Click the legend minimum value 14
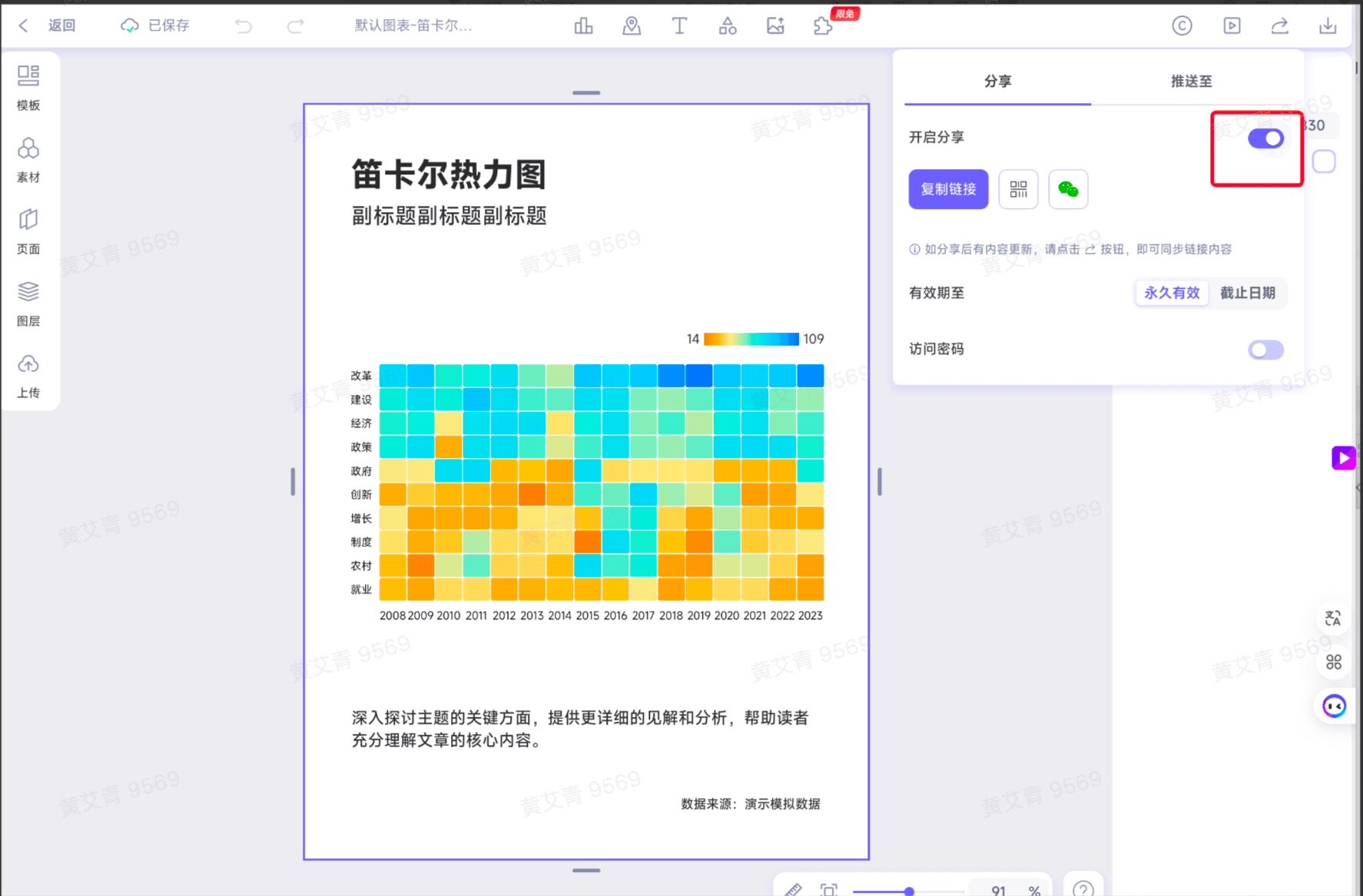This screenshot has height=896, width=1363. pos(693,339)
